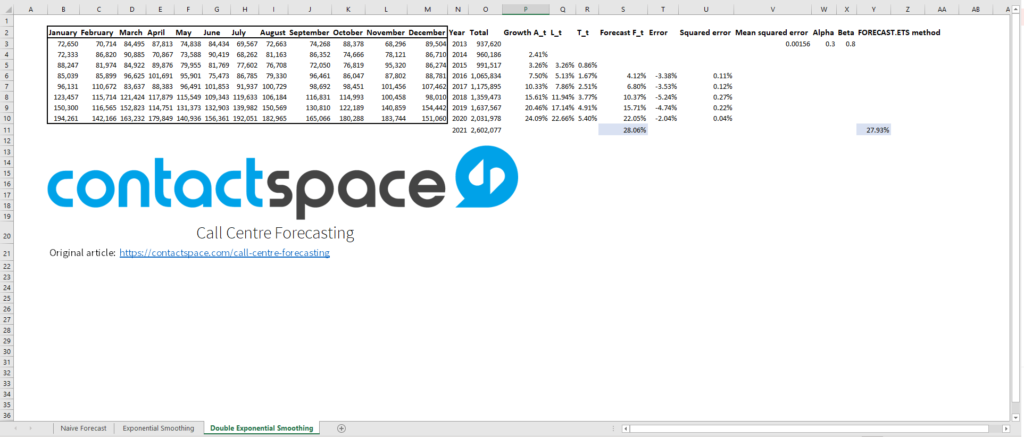Switch to the Naive Forecast sheet tab
The width and height of the screenshot is (1024, 437).
[83, 429]
